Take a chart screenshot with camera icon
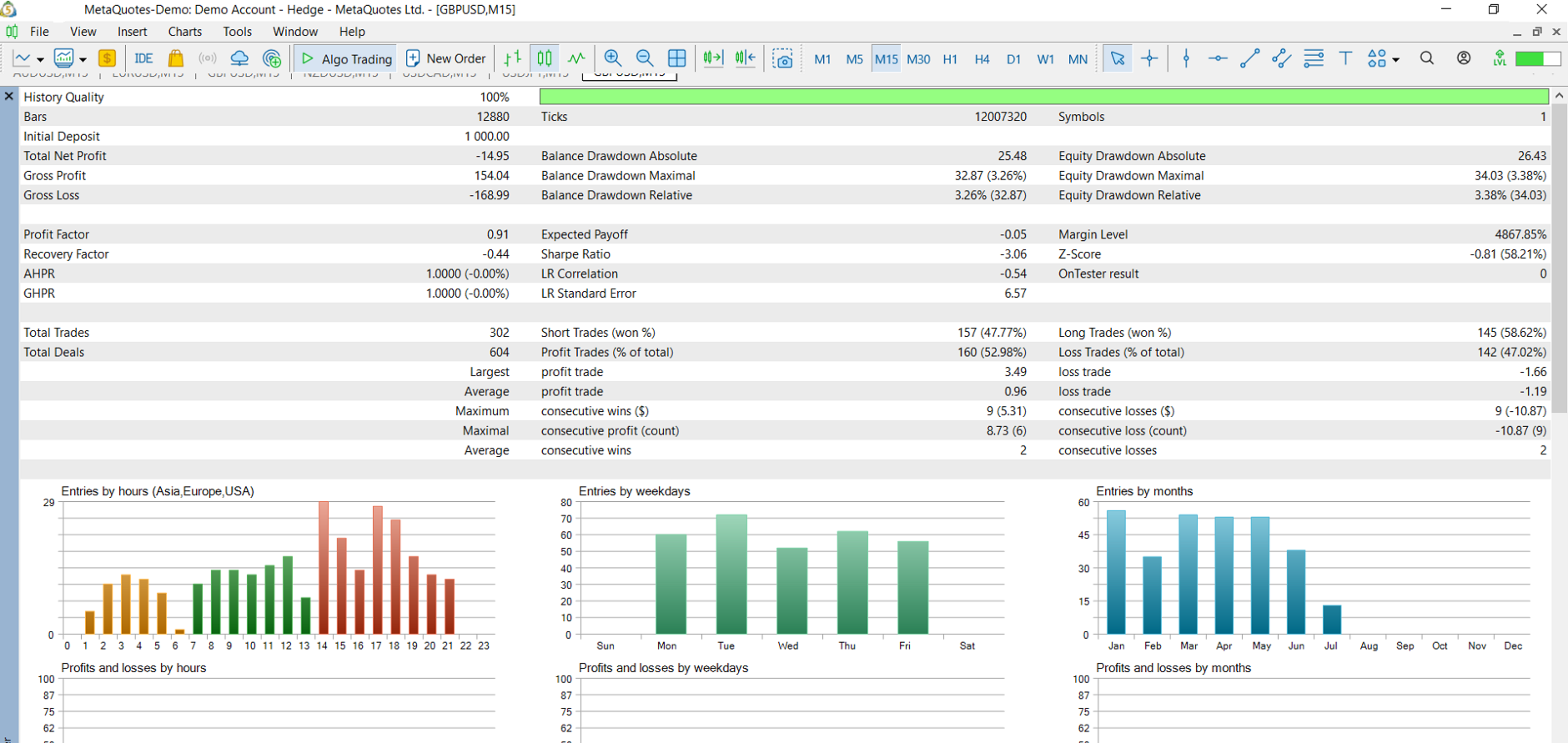Viewport: 1568px width, 743px height. 782,58
